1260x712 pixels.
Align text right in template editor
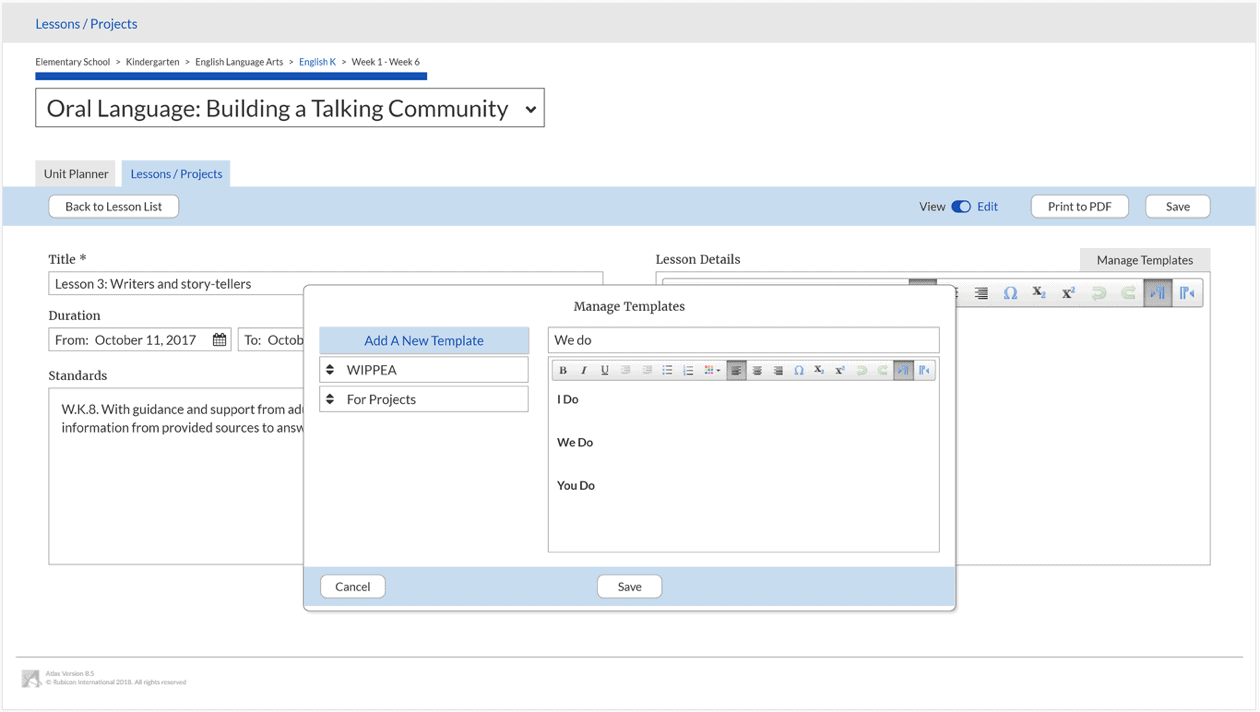(778, 370)
